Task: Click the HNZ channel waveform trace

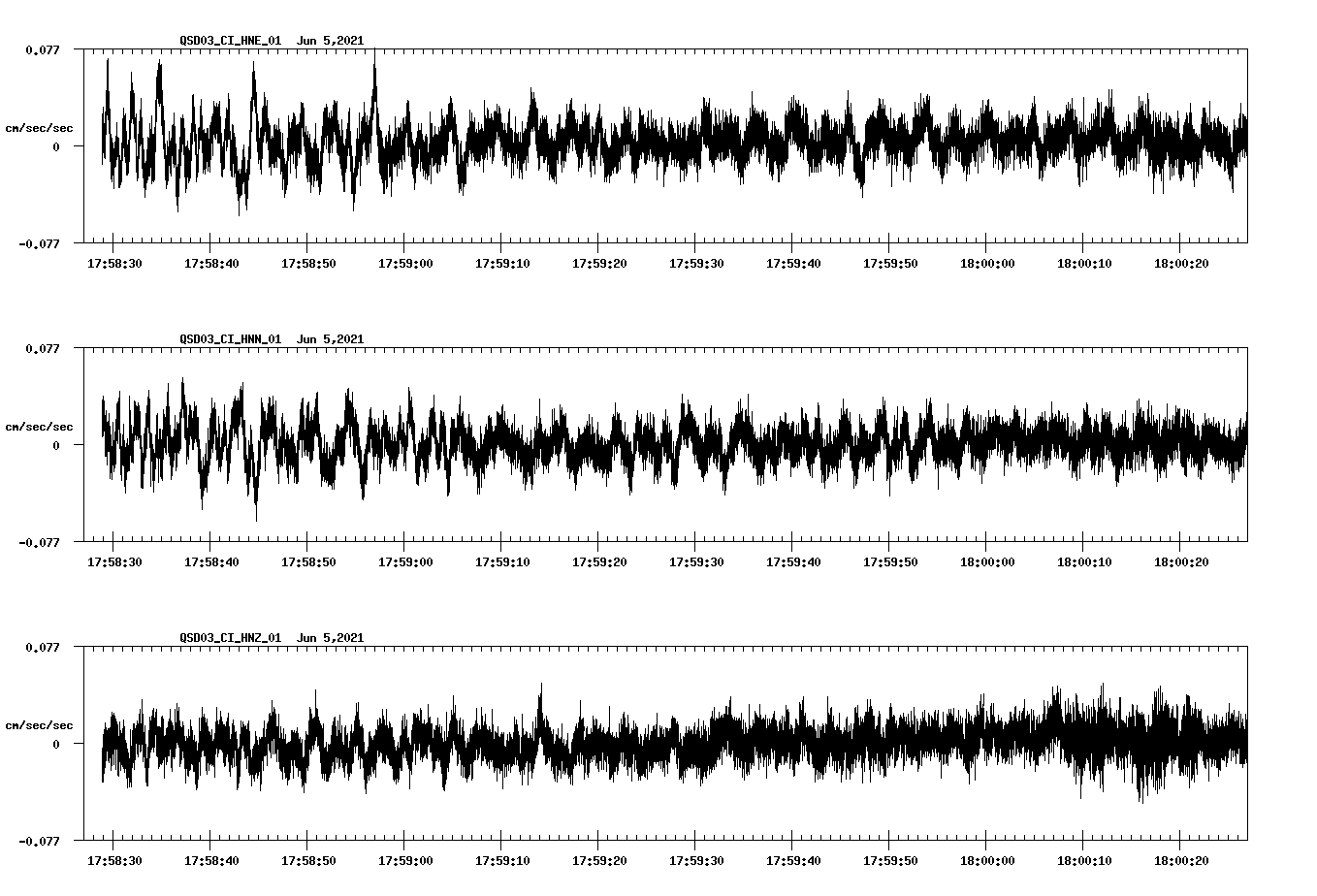Action: click(674, 745)
